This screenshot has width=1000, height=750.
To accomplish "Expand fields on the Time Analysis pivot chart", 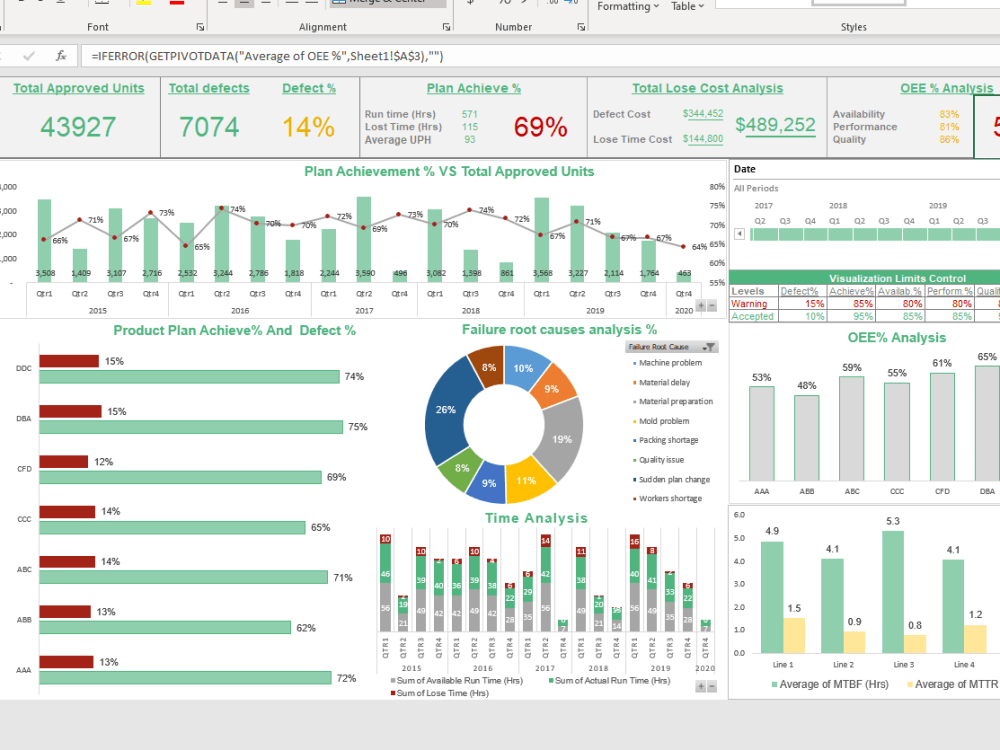I will coord(700,686).
